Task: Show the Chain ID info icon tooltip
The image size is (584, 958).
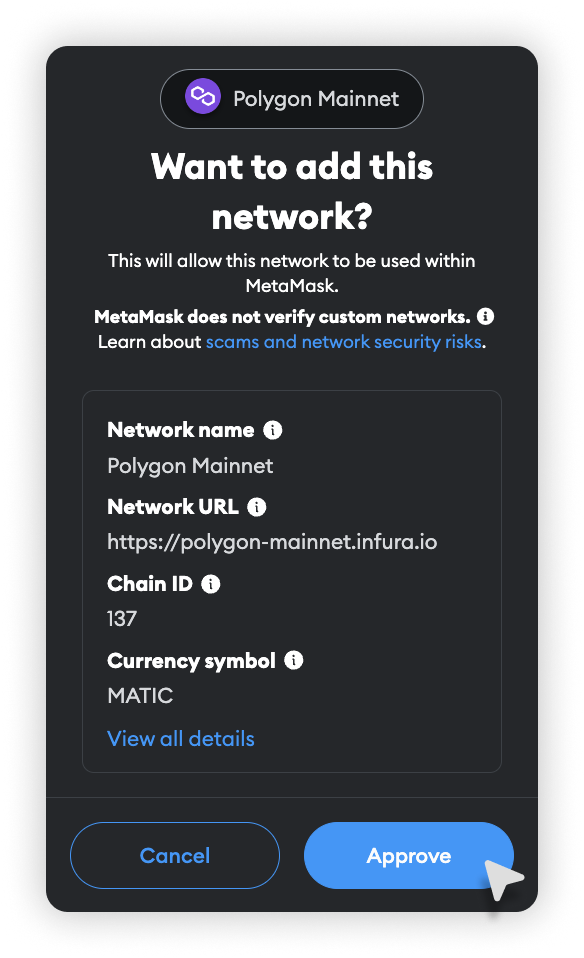Action: [211, 584]
